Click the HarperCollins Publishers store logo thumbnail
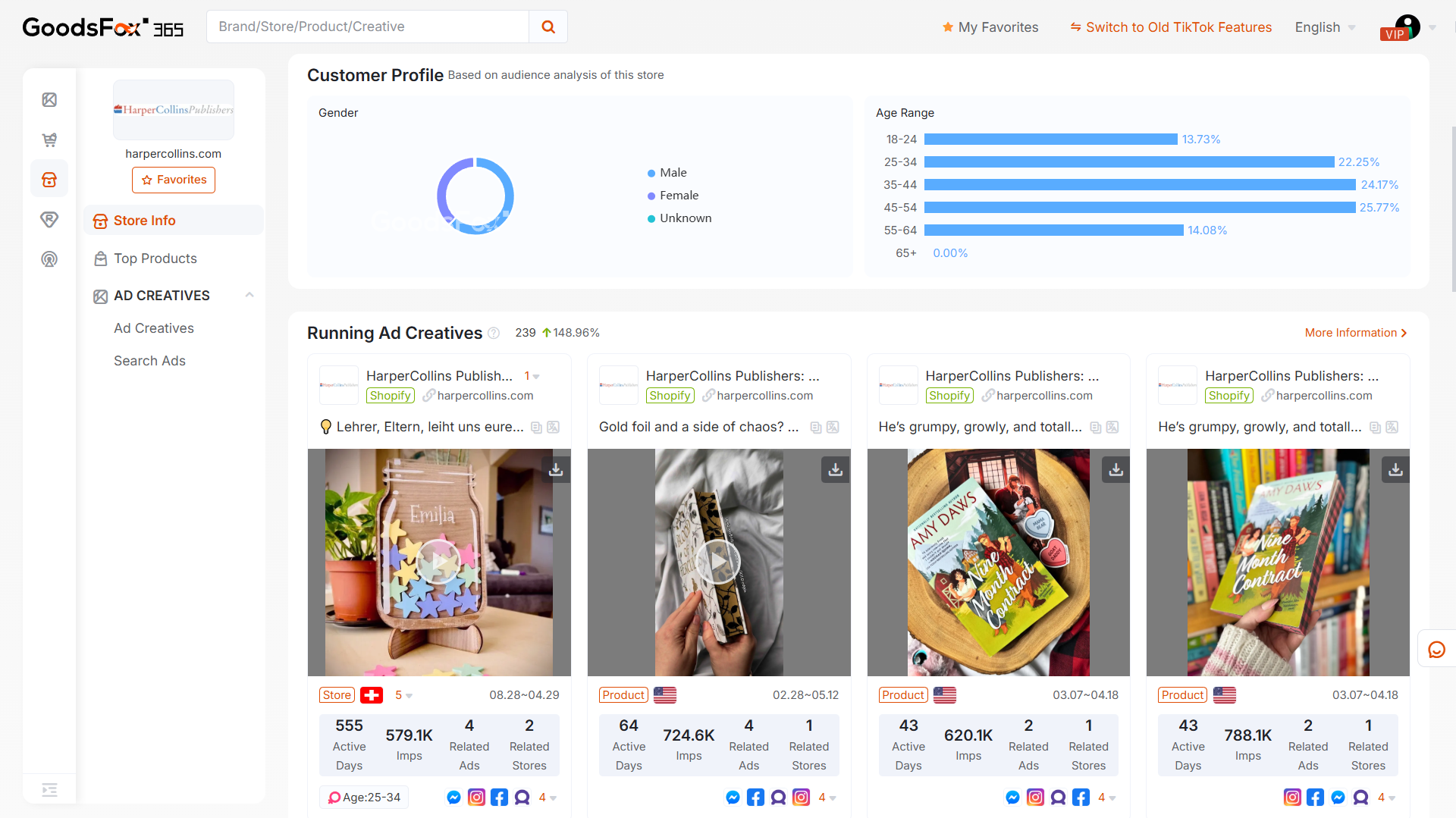Image resolution: width=1456 pixels, height=818 pixels. point(174,110)
